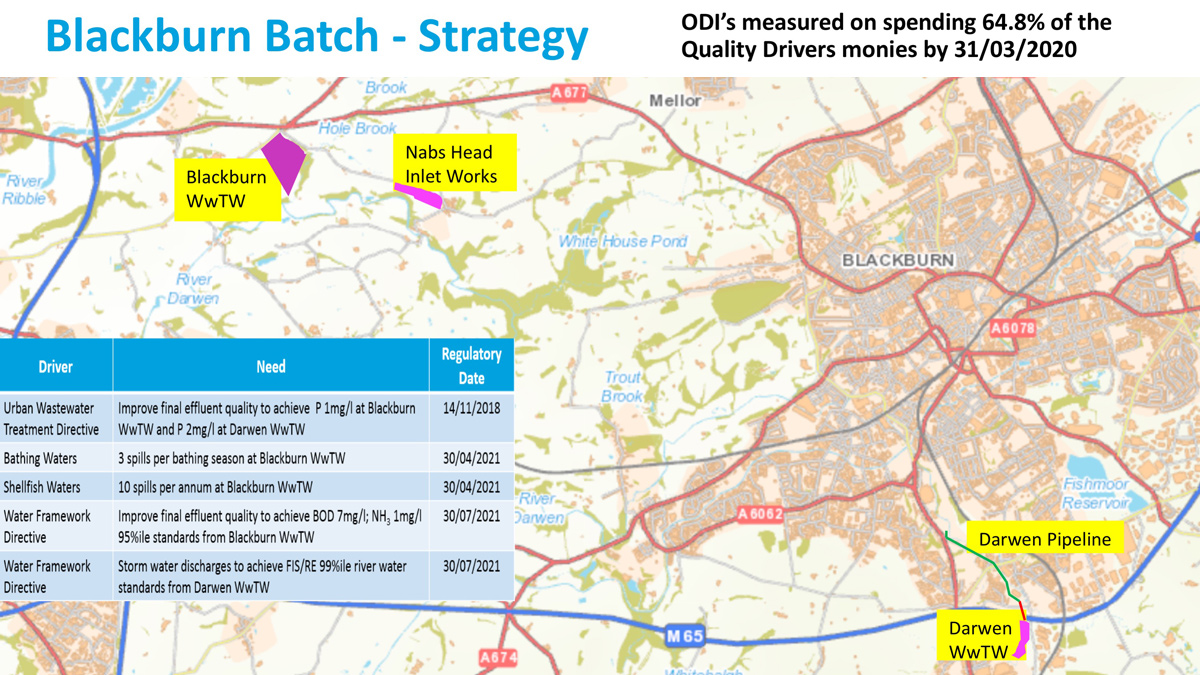Click the A6078 road shield
This screenshot has height=675, width=1200.
pos(1014,327)
